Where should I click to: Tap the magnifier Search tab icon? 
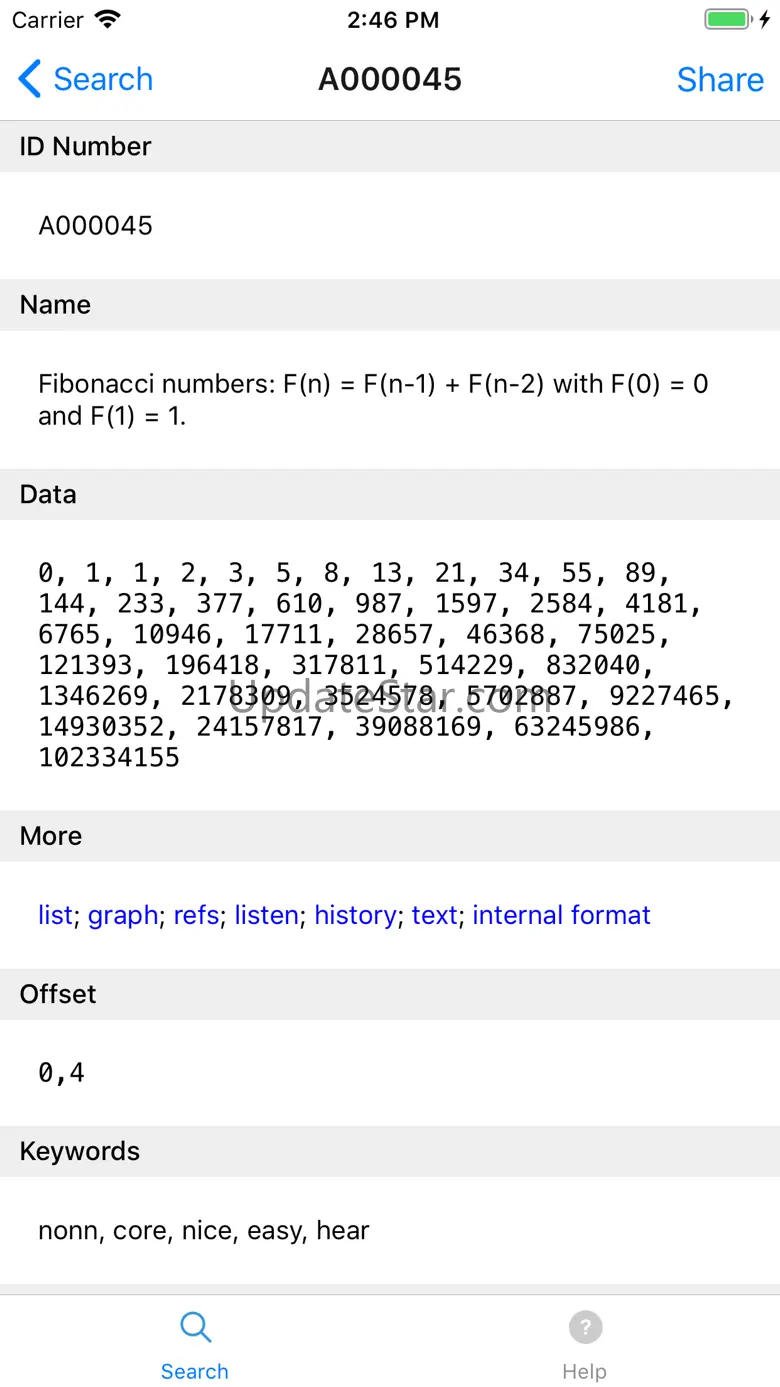click(x=195, y=1327)
